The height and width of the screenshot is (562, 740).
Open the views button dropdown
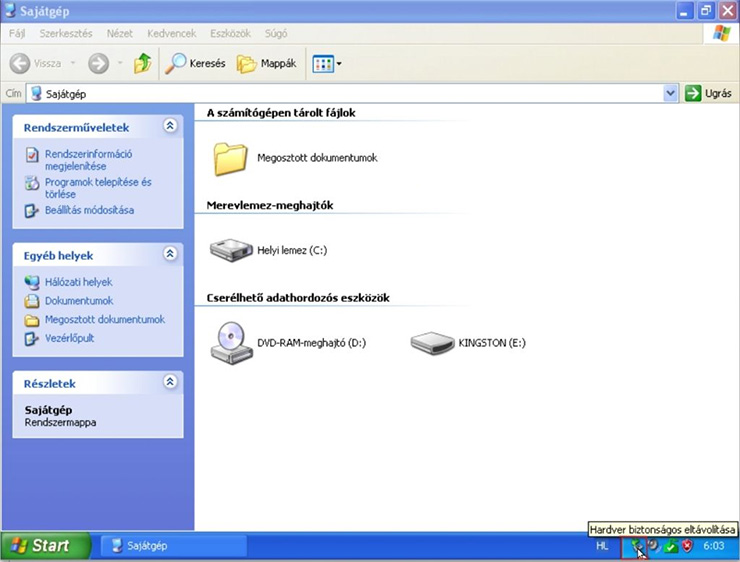[x=339, y=63]
